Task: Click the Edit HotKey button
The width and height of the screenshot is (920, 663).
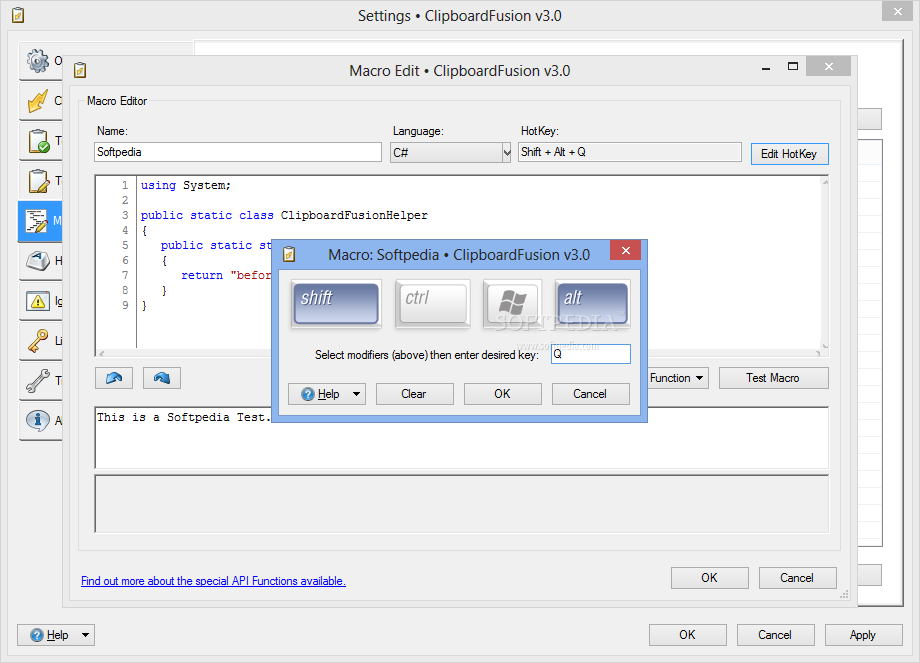Action: click(789, 154)
